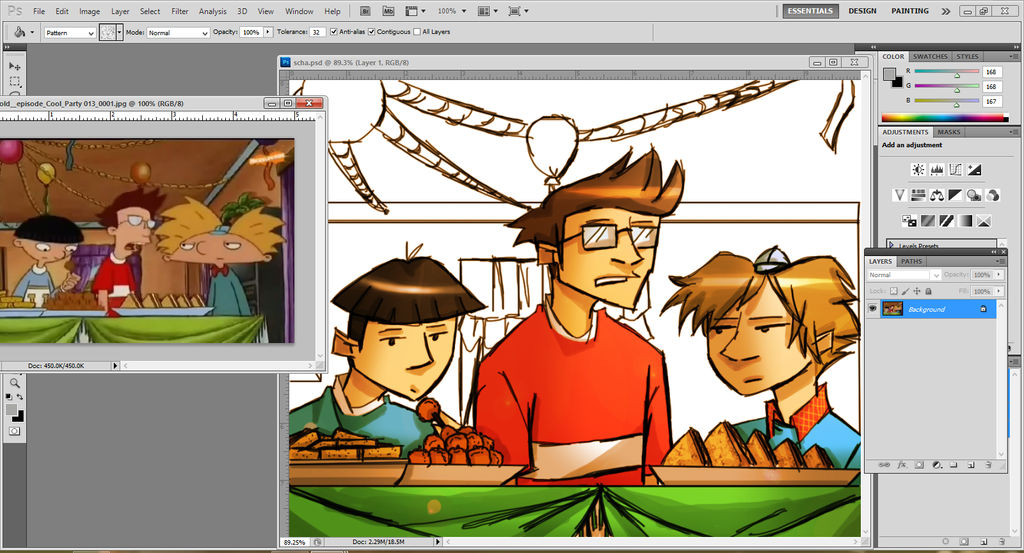Add a Color Balance adjustment

pos(936,195)
